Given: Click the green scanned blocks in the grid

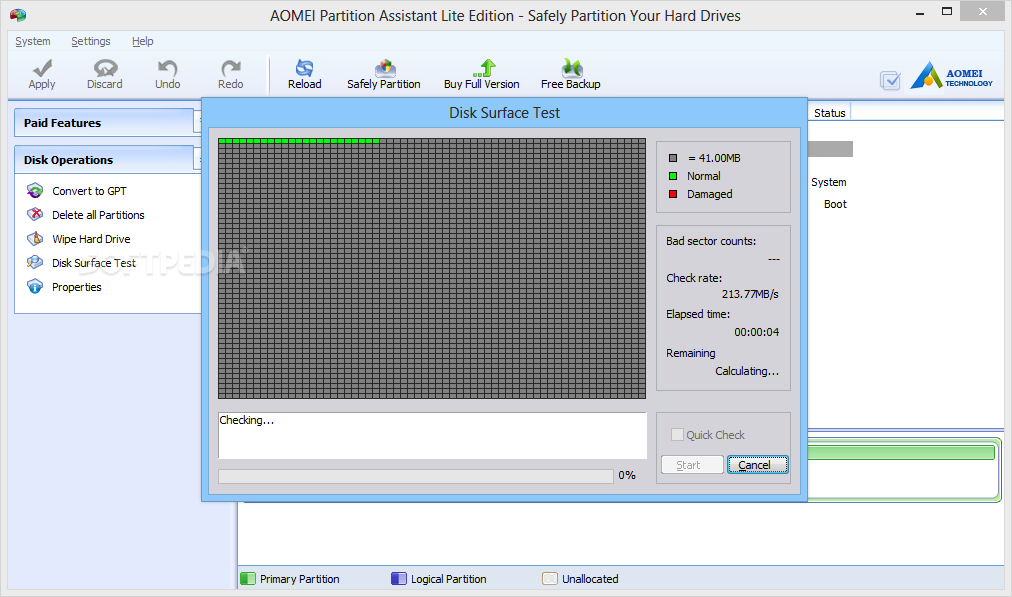Looking at the screenshot, I should click(x=299, y=141).
